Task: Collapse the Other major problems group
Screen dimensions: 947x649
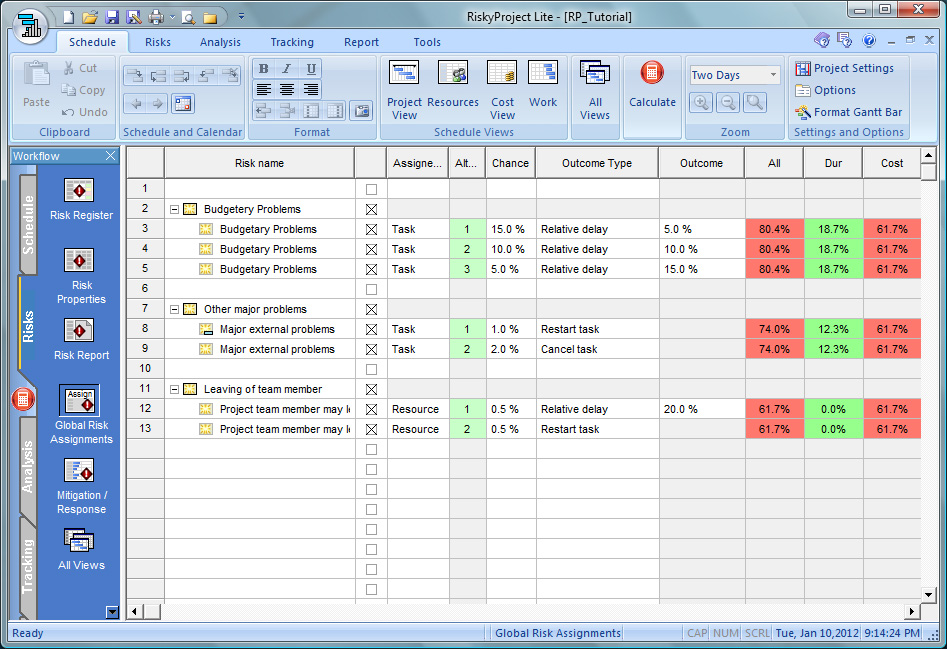Action: pyautogui.click(x=174, y=309)
